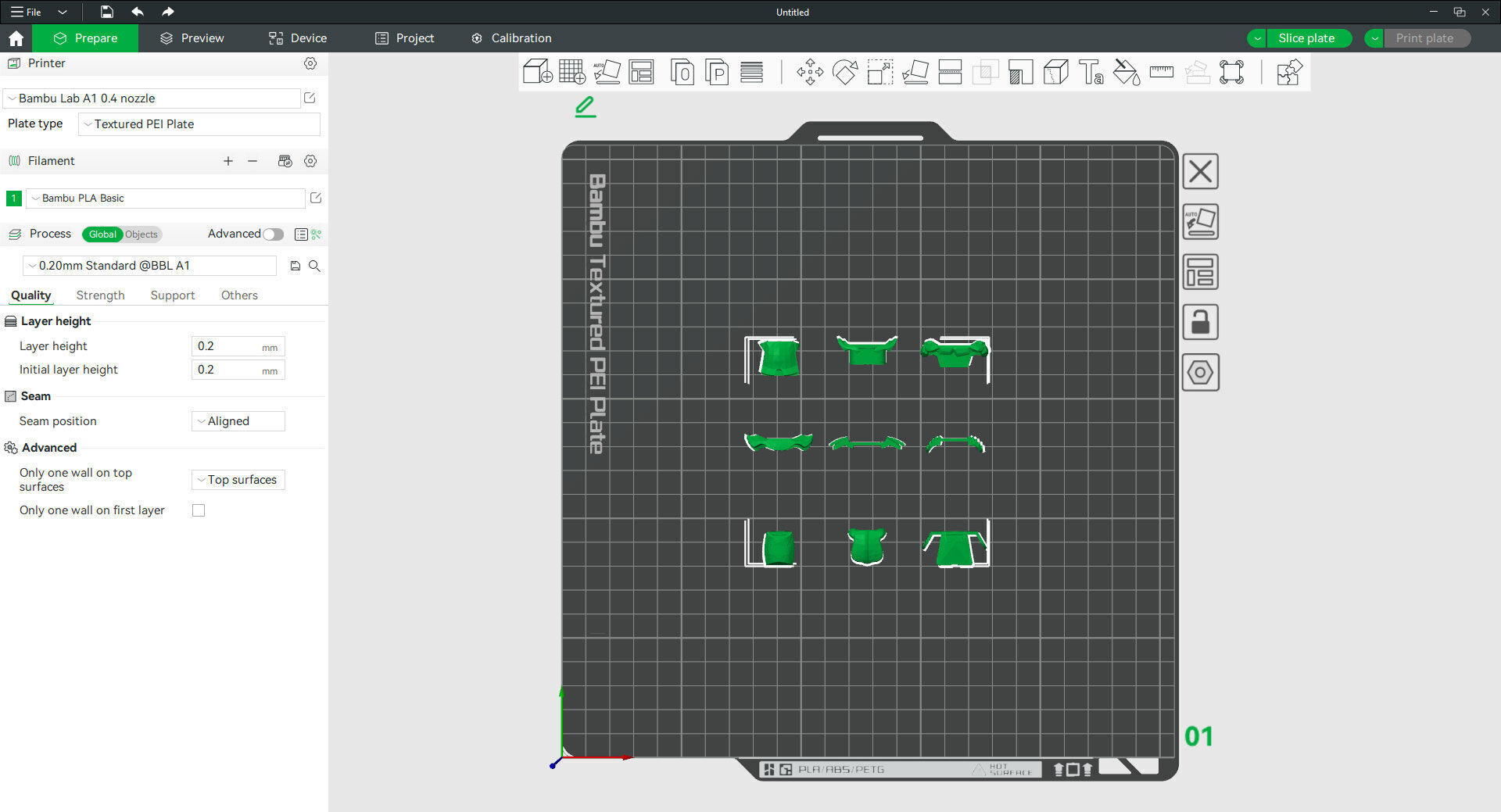Open the File menu
Screen dimensions: 1501x812
coord(26,12)
